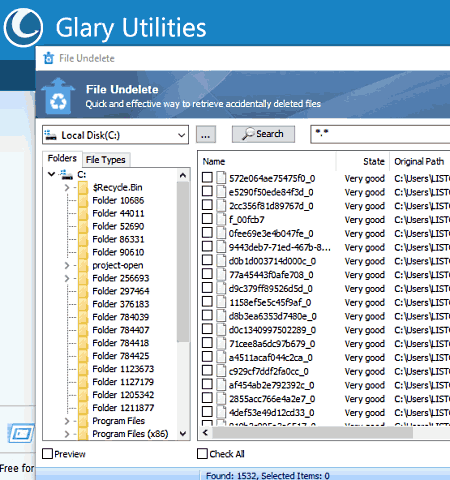Switch to the Folders tab
450x480 pixels.
pyautogui.click(x=62, y=158)
